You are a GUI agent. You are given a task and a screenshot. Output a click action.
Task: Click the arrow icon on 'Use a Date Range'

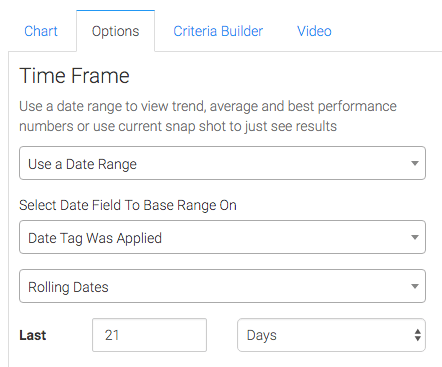coord(415,163)
